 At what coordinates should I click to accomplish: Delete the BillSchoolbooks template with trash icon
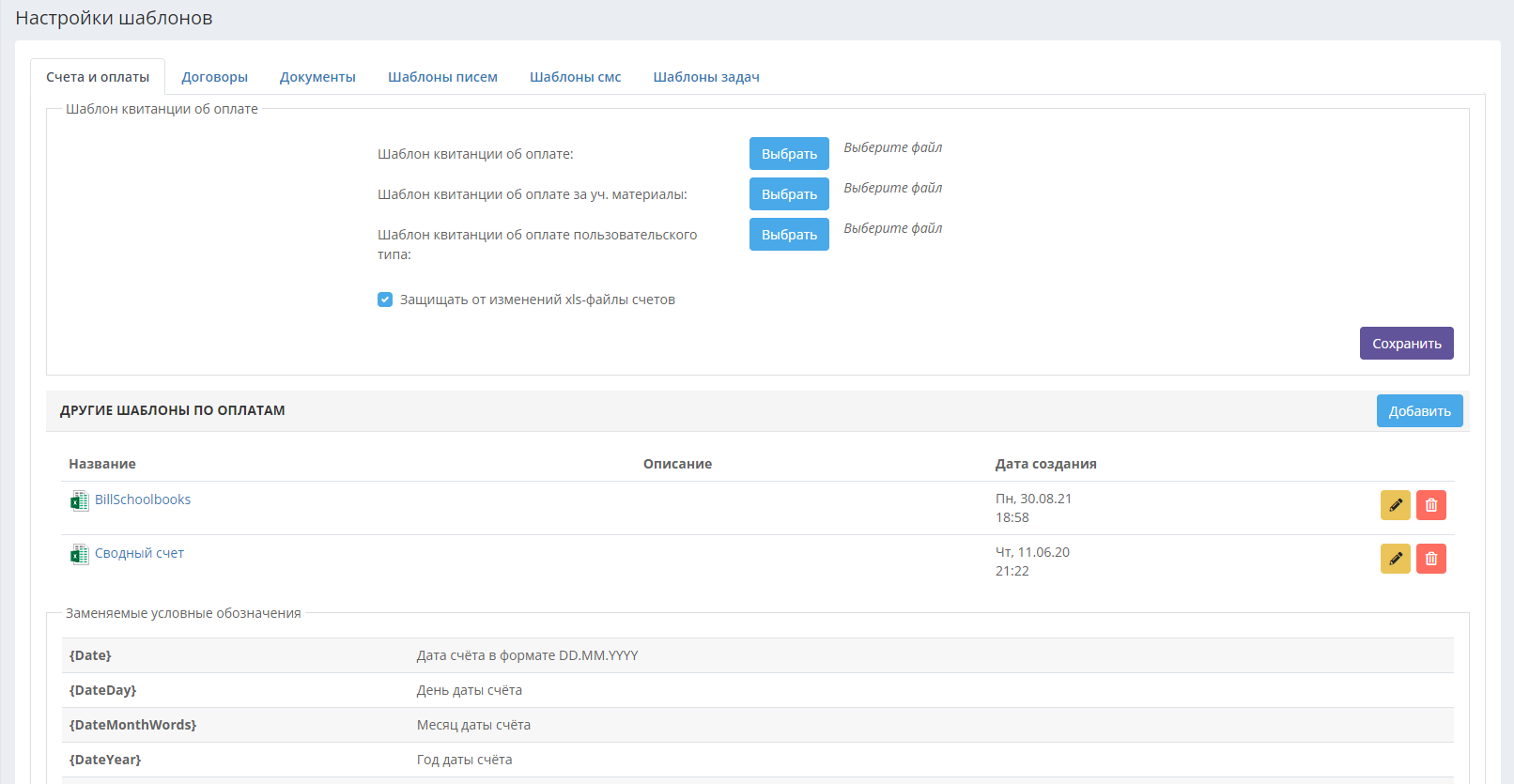point(1431,505)
